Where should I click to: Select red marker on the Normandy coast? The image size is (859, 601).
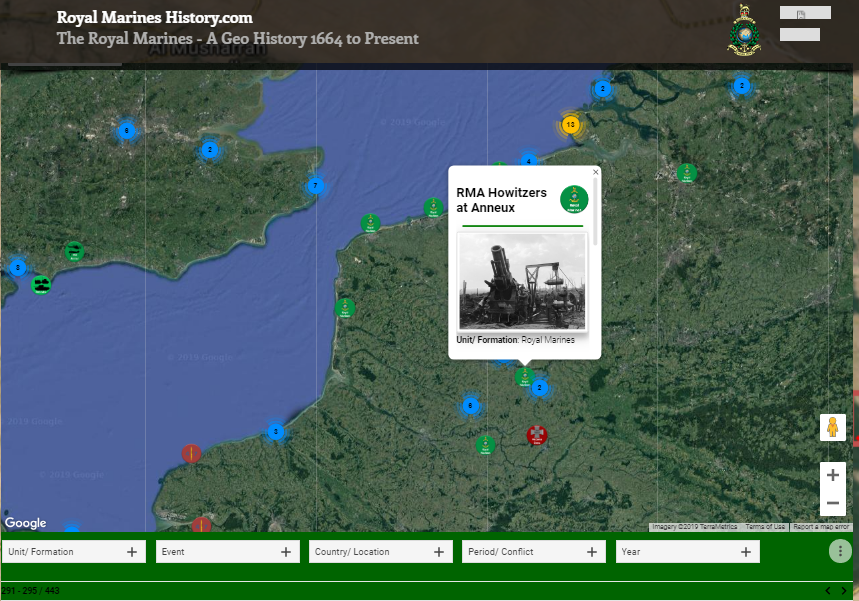pyautogui.click(x=191, y=454)
